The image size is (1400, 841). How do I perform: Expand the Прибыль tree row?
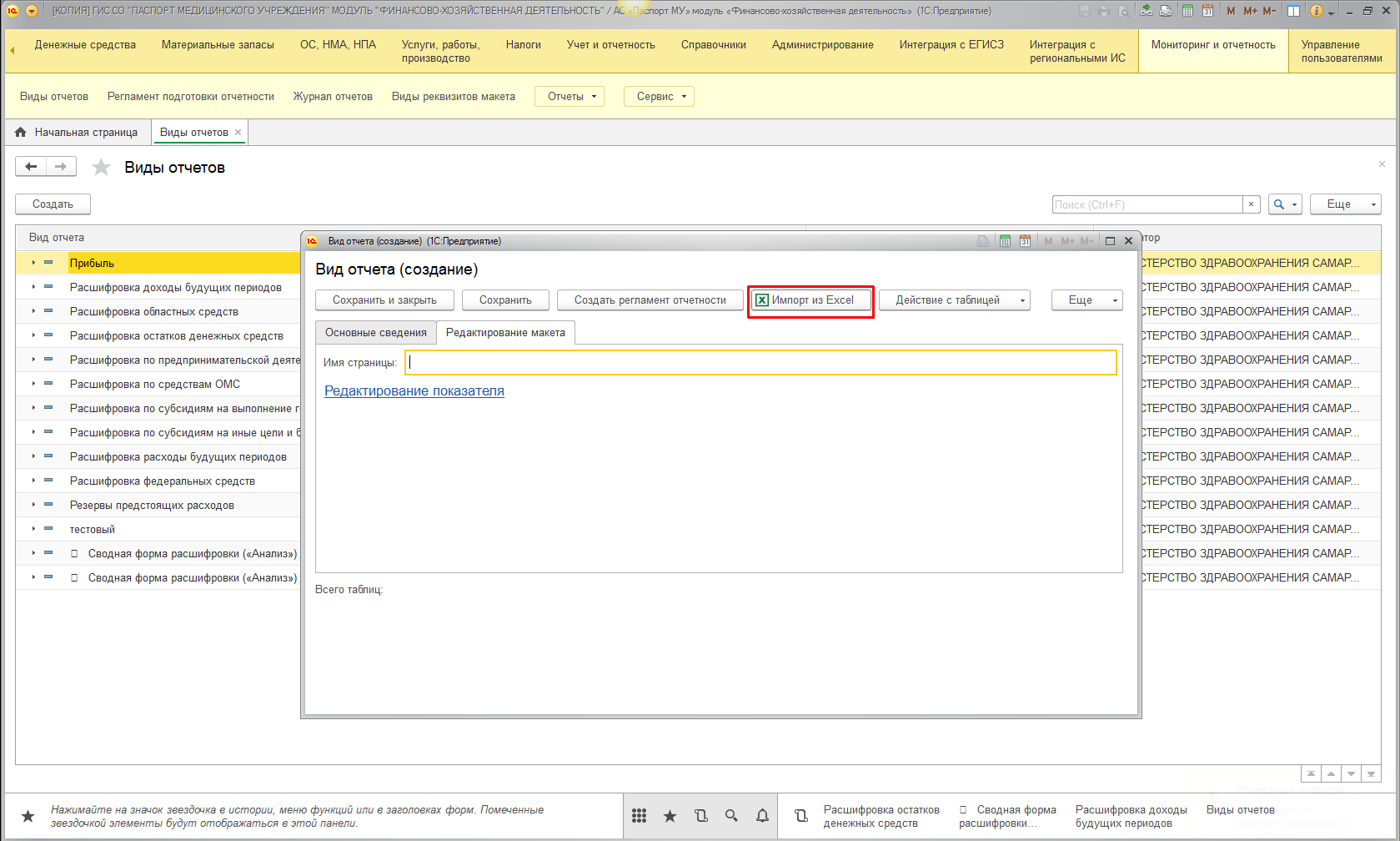tap(33, 263)
